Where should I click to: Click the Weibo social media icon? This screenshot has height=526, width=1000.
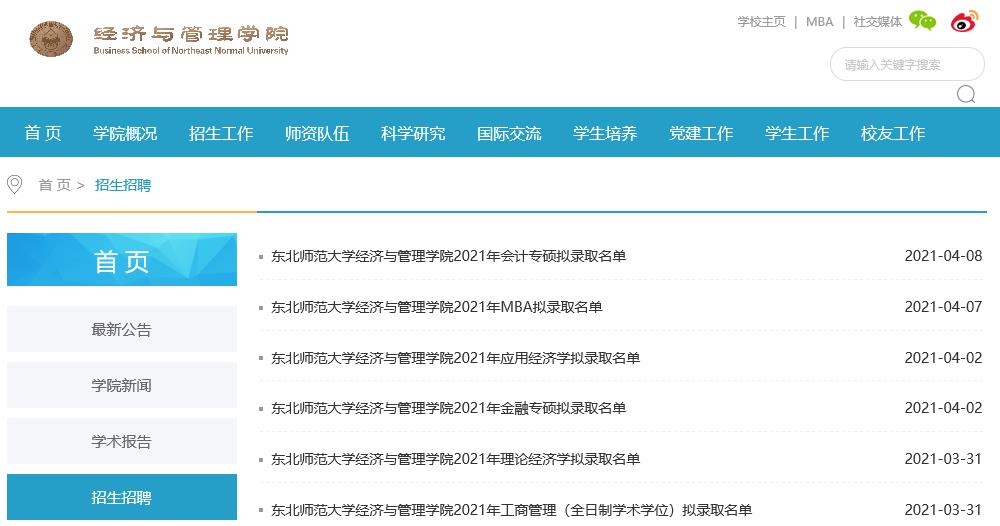tap(964, 21)
